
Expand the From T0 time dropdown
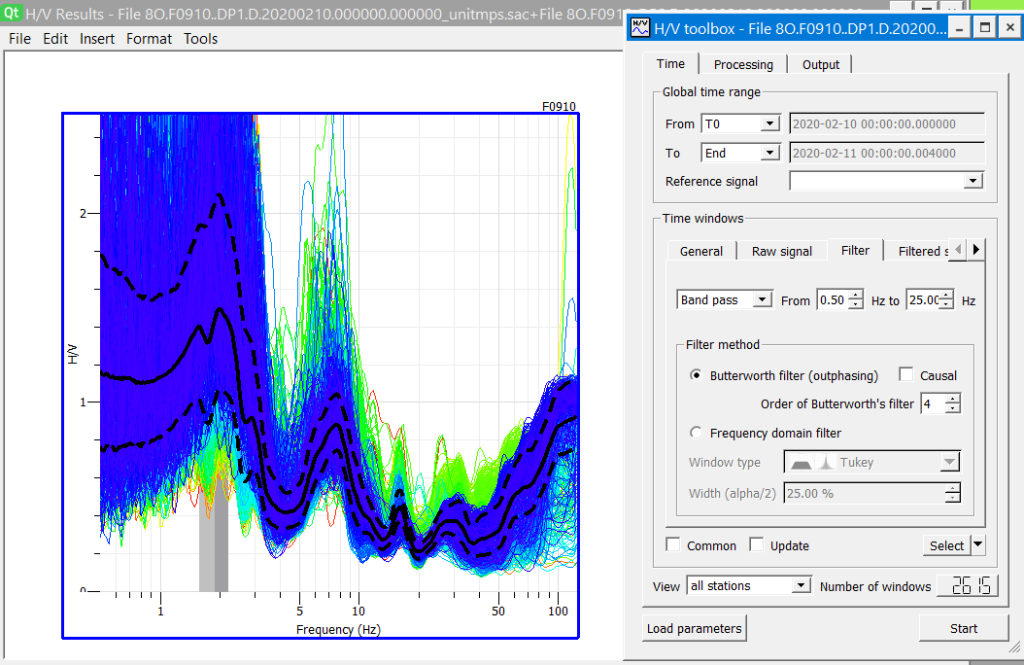(739, 124)
